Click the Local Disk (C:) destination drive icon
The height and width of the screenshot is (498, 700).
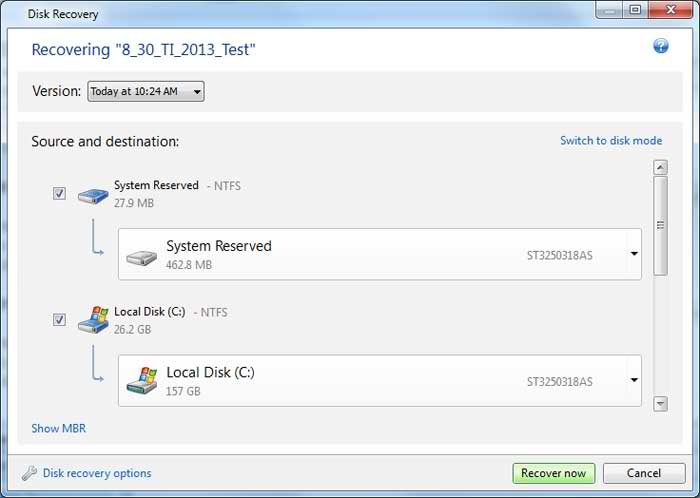click(142, 381)
